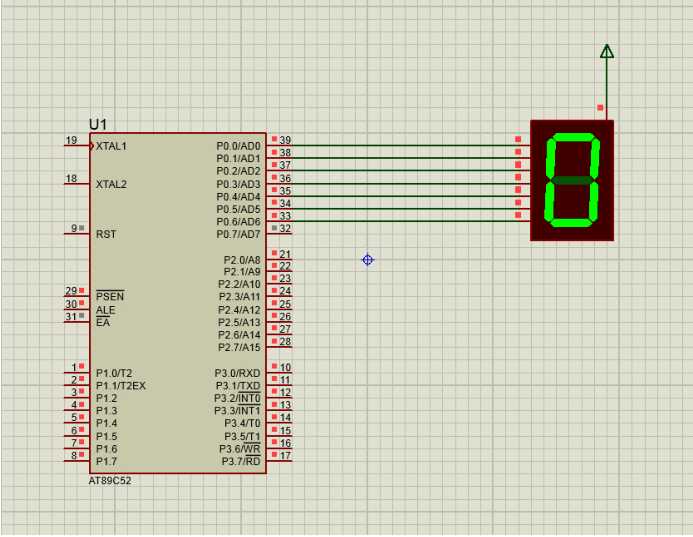This screenshot has height=537, width=693.
Task: Click pin number 18 next to XTAL2
Action: (x=71, y=179)
